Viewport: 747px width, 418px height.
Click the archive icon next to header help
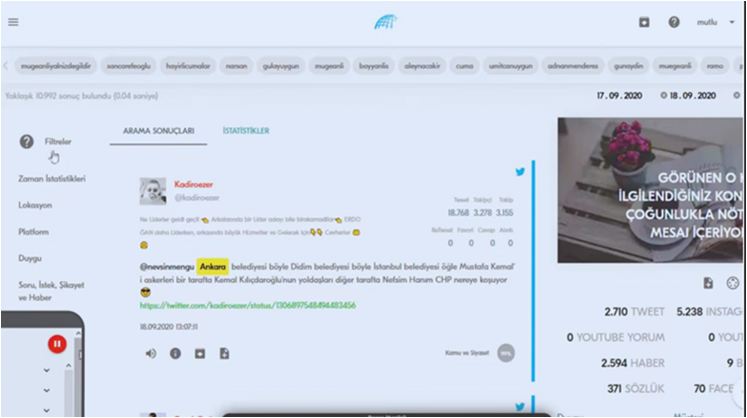(x=645, y=22)
